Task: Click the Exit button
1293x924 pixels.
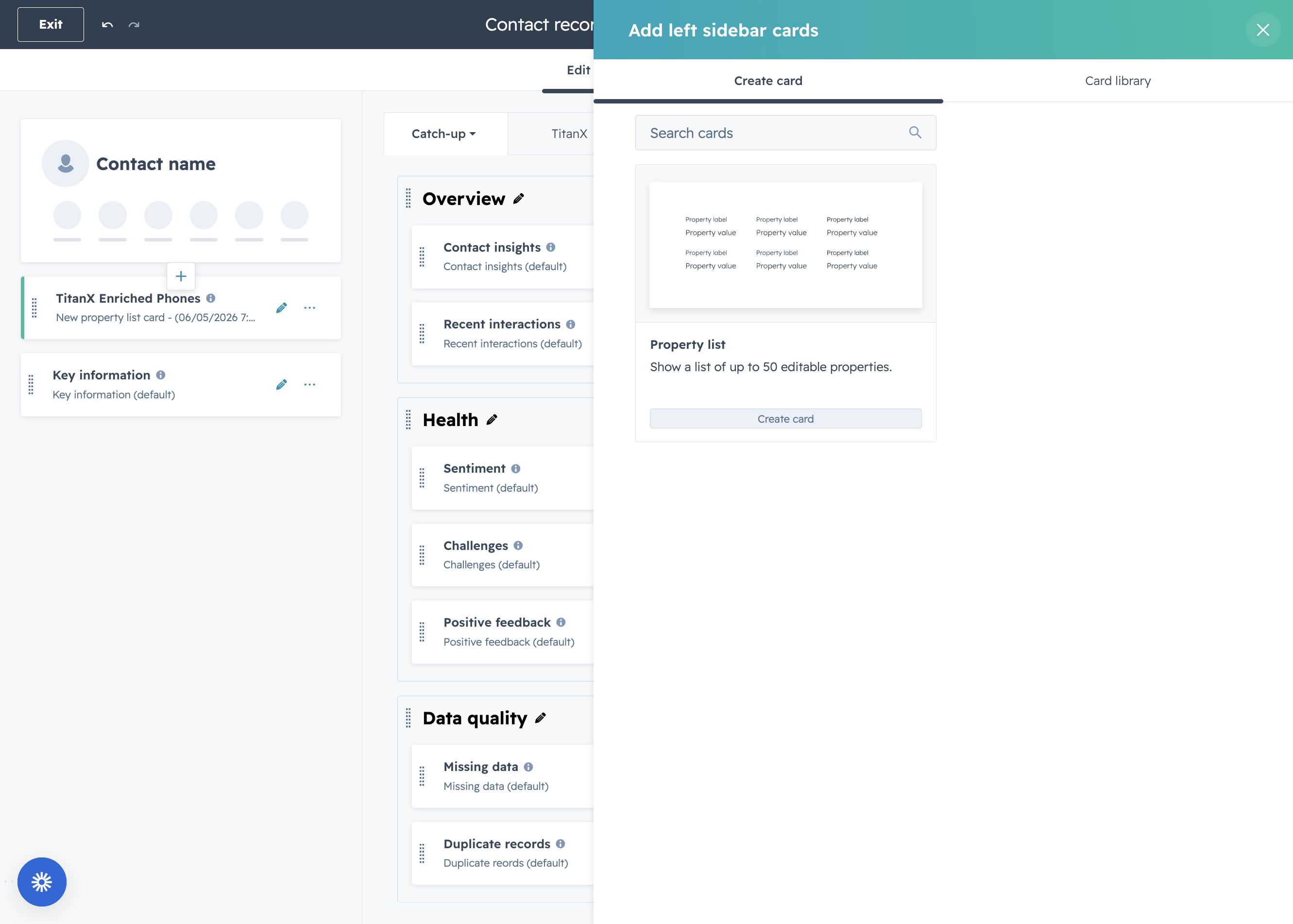Action: [51, 24]
